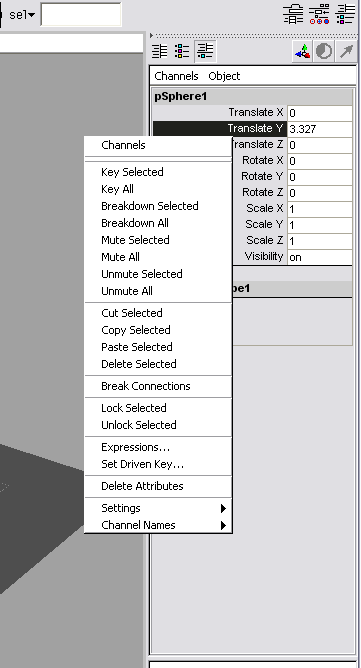Viewport: 361px width, 668px height.
Task: Enable the manipulator axes icon in the channel box
Action: coord(303,52)
